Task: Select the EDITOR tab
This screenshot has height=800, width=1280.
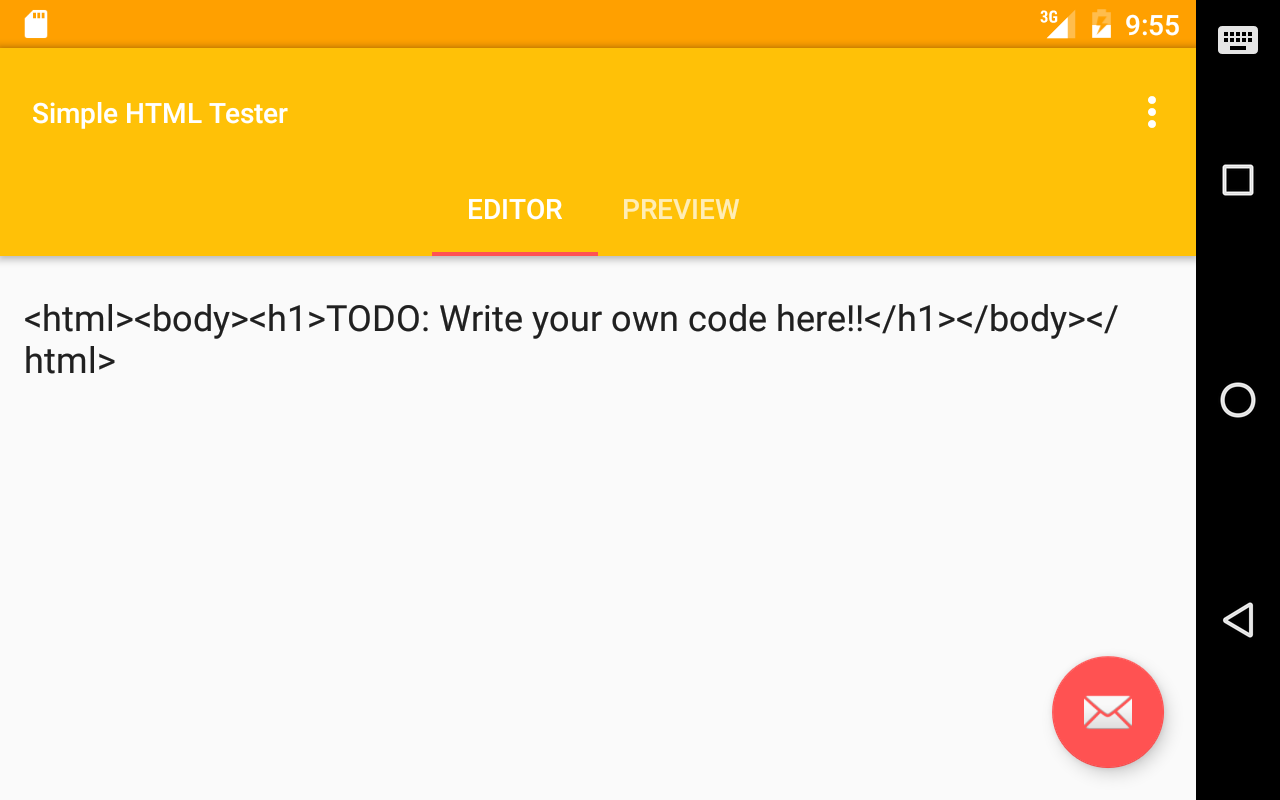Action: (515, 210)
